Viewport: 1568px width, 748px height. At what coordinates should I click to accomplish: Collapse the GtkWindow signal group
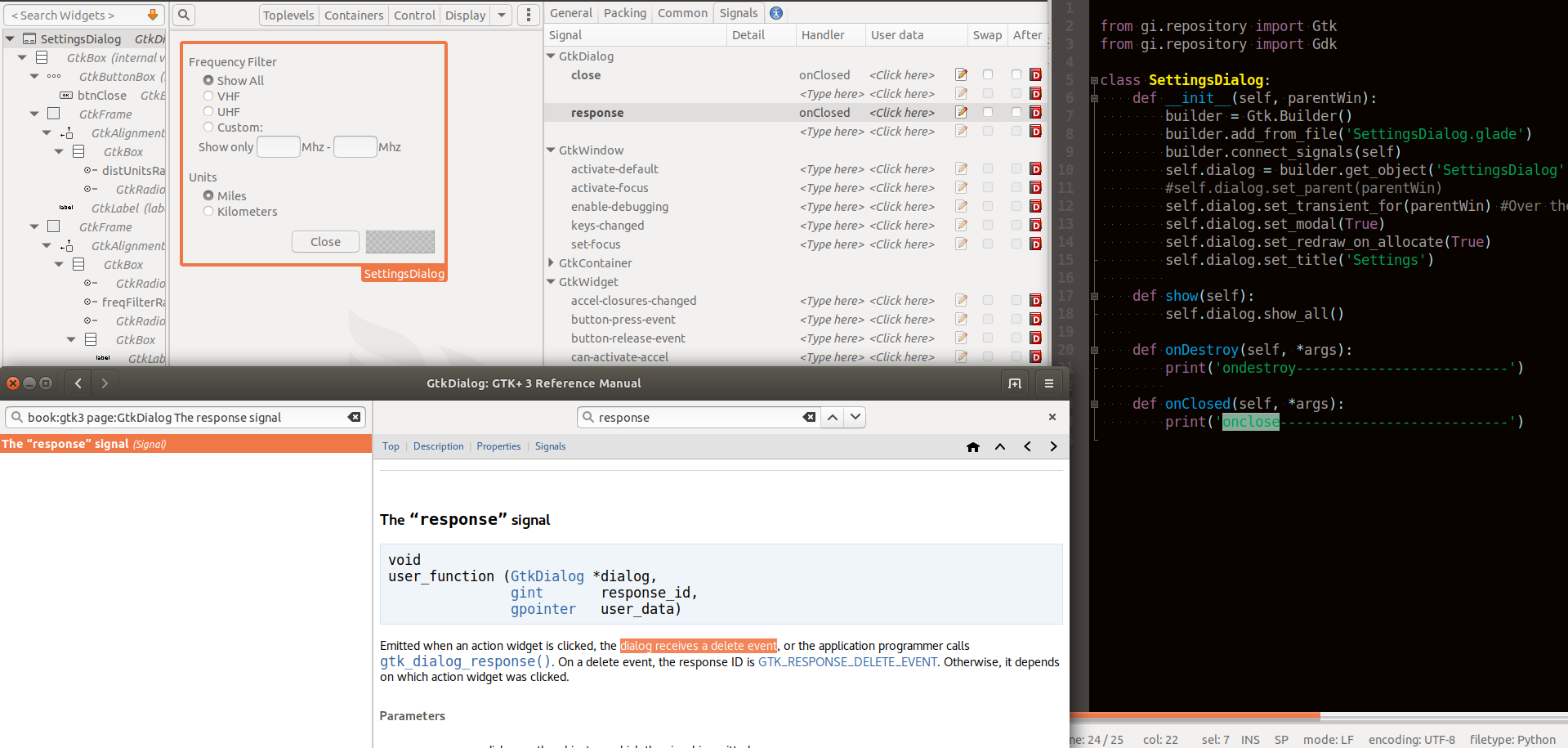(552, 150)
